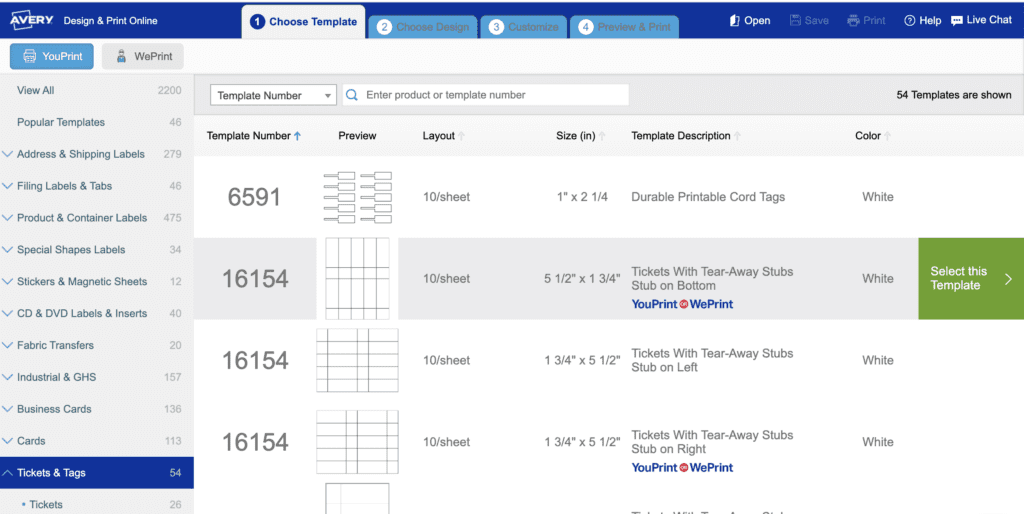Screen dimensions: 1024x514
Task: Click YouPrint or WePrint link under Stub on Bottom
Action: (682, 304)
